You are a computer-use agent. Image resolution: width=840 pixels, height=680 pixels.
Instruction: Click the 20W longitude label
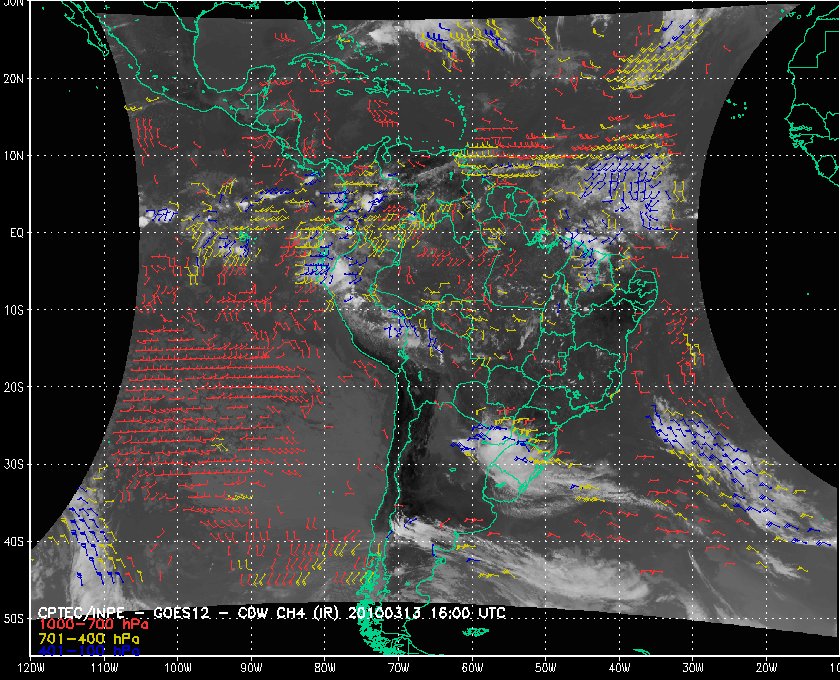click(767, 668)
